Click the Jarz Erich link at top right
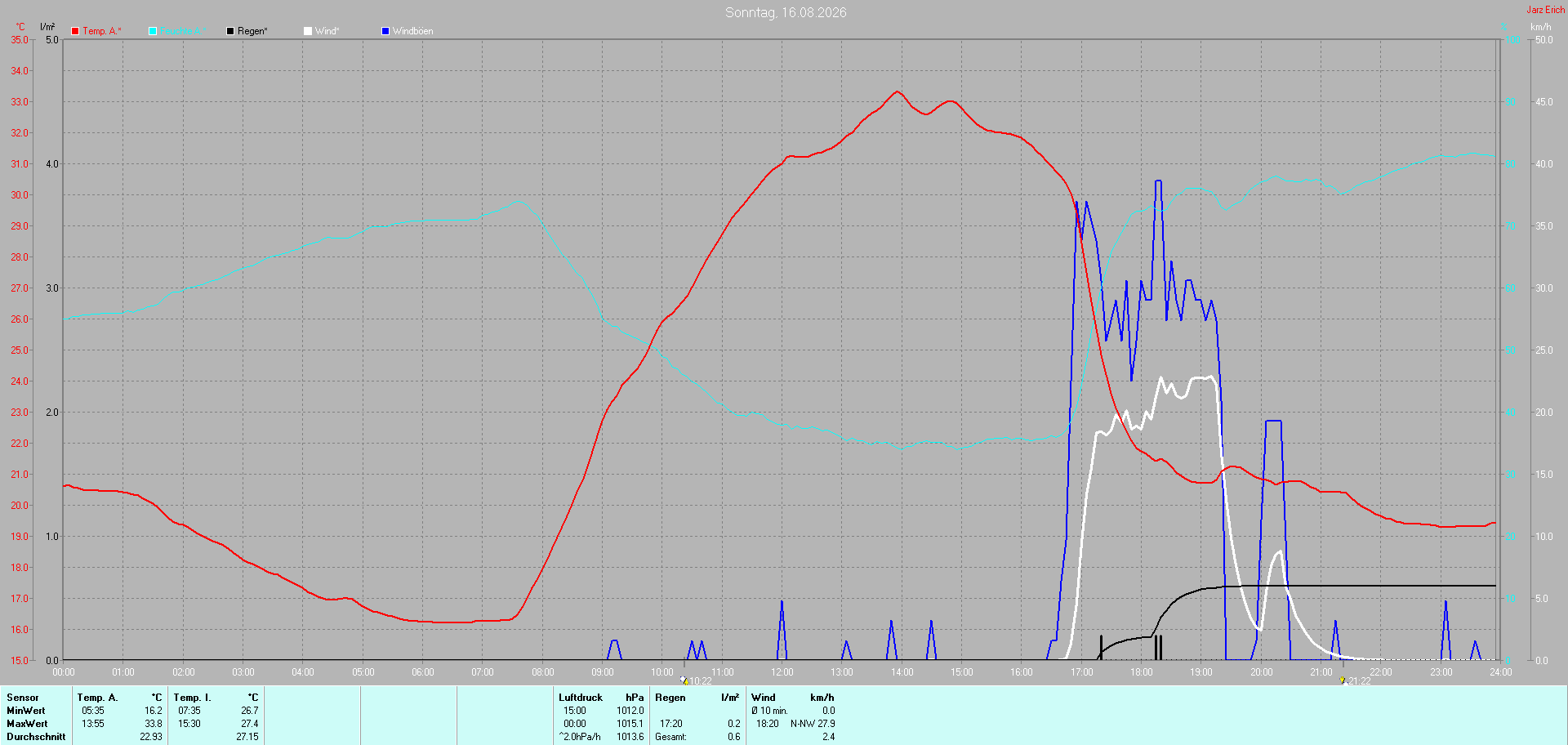Screen dimensions: 1568x745 click(x=1545, y=10)
